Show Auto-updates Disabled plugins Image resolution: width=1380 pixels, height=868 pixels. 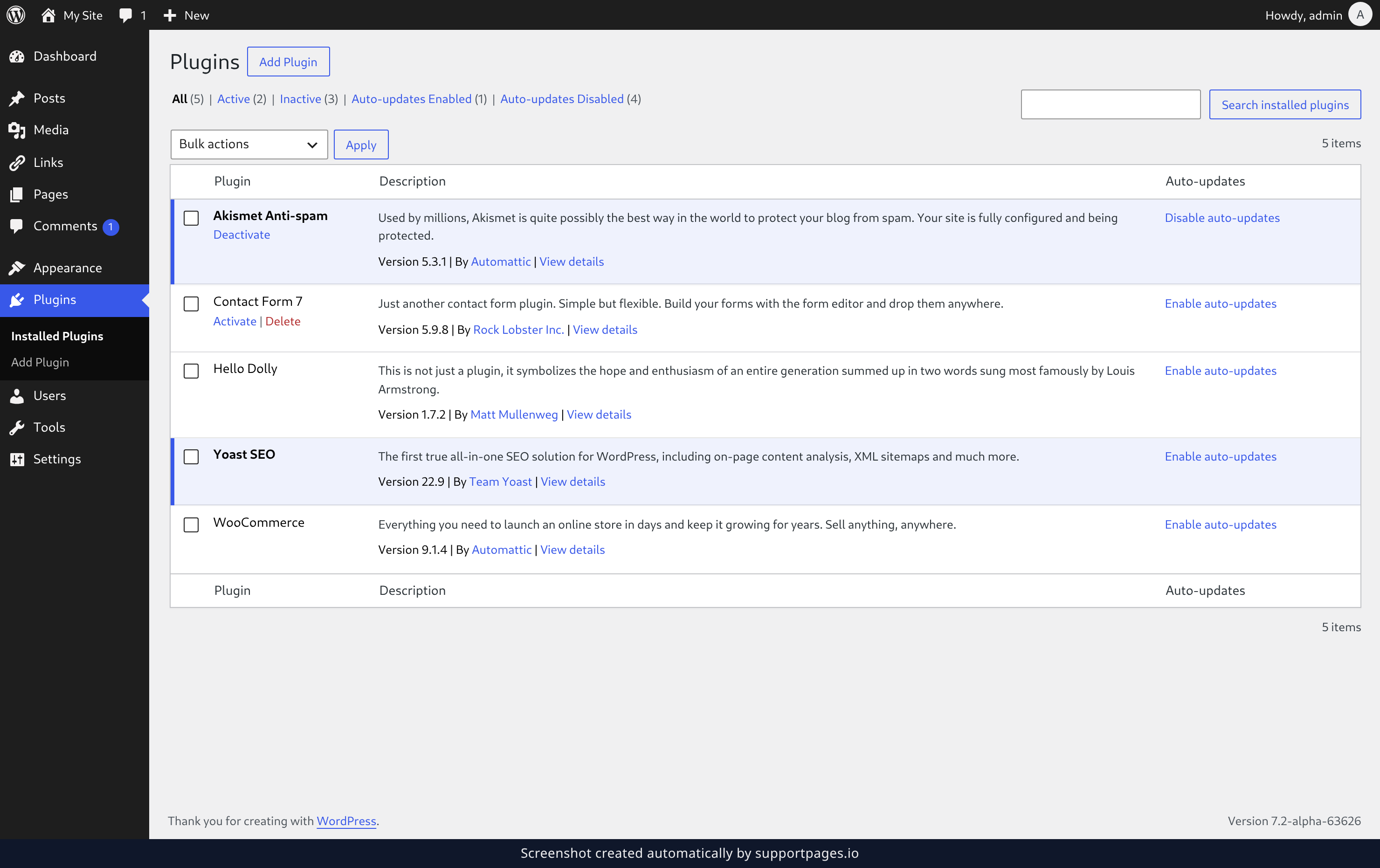click(562, 98)
